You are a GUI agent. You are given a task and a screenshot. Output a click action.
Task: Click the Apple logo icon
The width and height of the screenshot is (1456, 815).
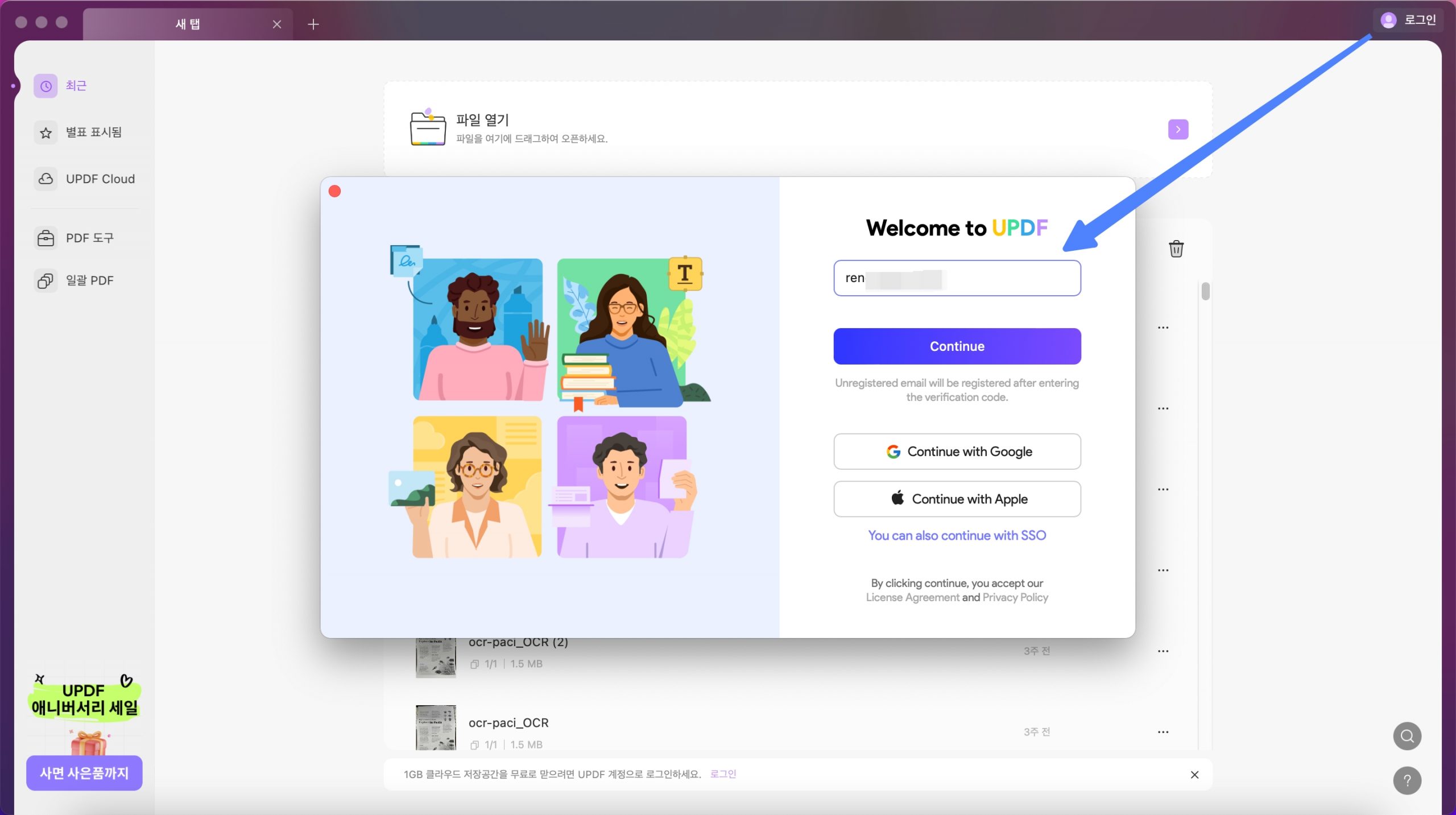(x=897, y=498)
